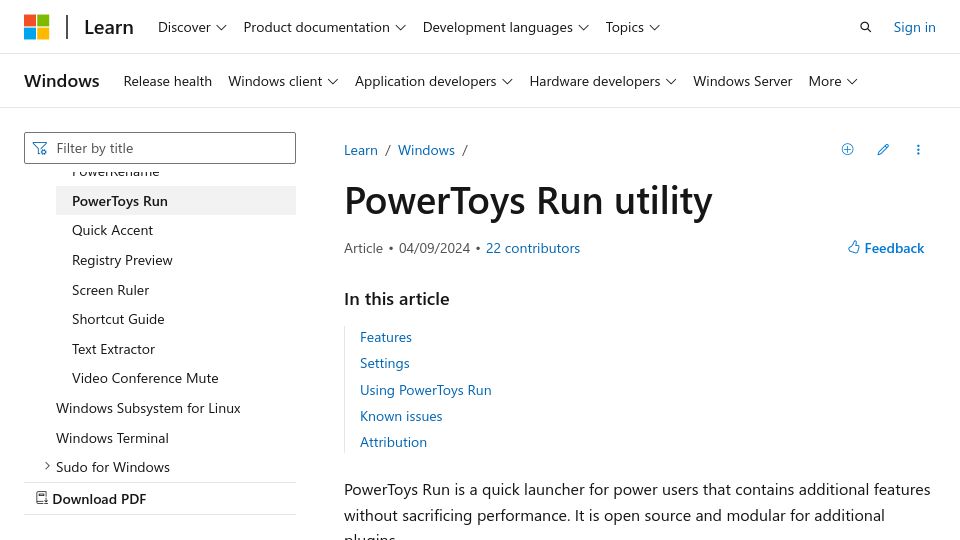
Task: Jump to the Settings section
Action: pyautogui.click(x=384, y=364)
